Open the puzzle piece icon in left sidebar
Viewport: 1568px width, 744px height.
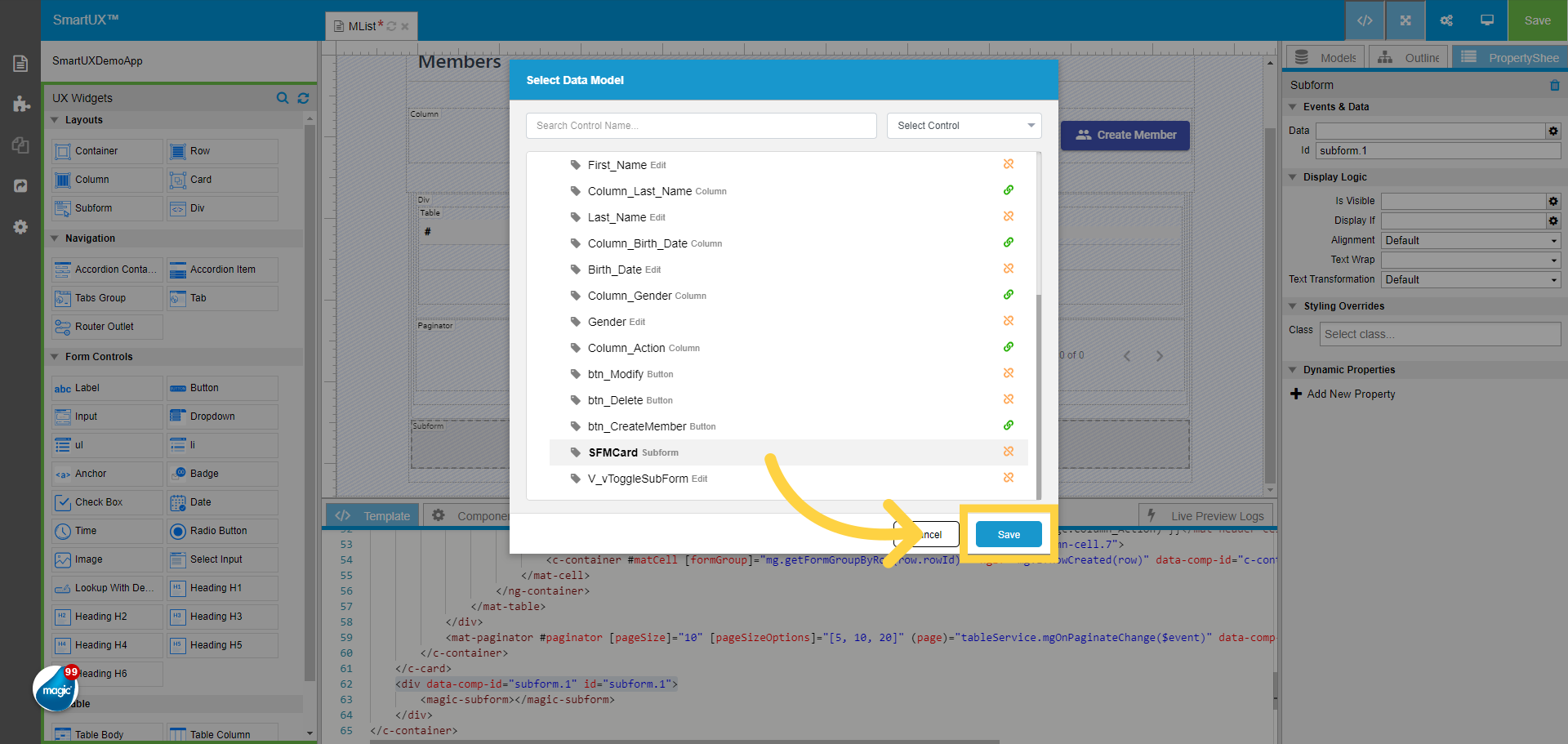click(x=20, y=105)
